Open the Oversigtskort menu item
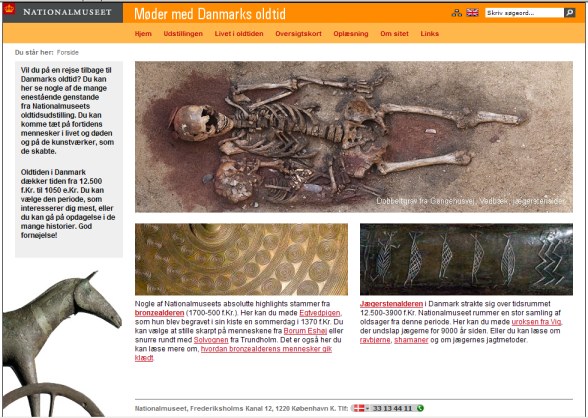Screen dimensions: 588x418 point(298,34)
